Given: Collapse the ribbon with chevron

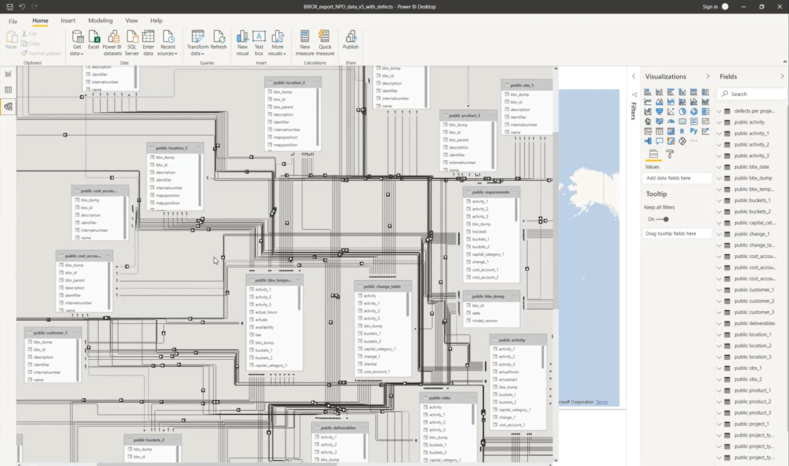Looking at the screenshot, I should (784, 62).
